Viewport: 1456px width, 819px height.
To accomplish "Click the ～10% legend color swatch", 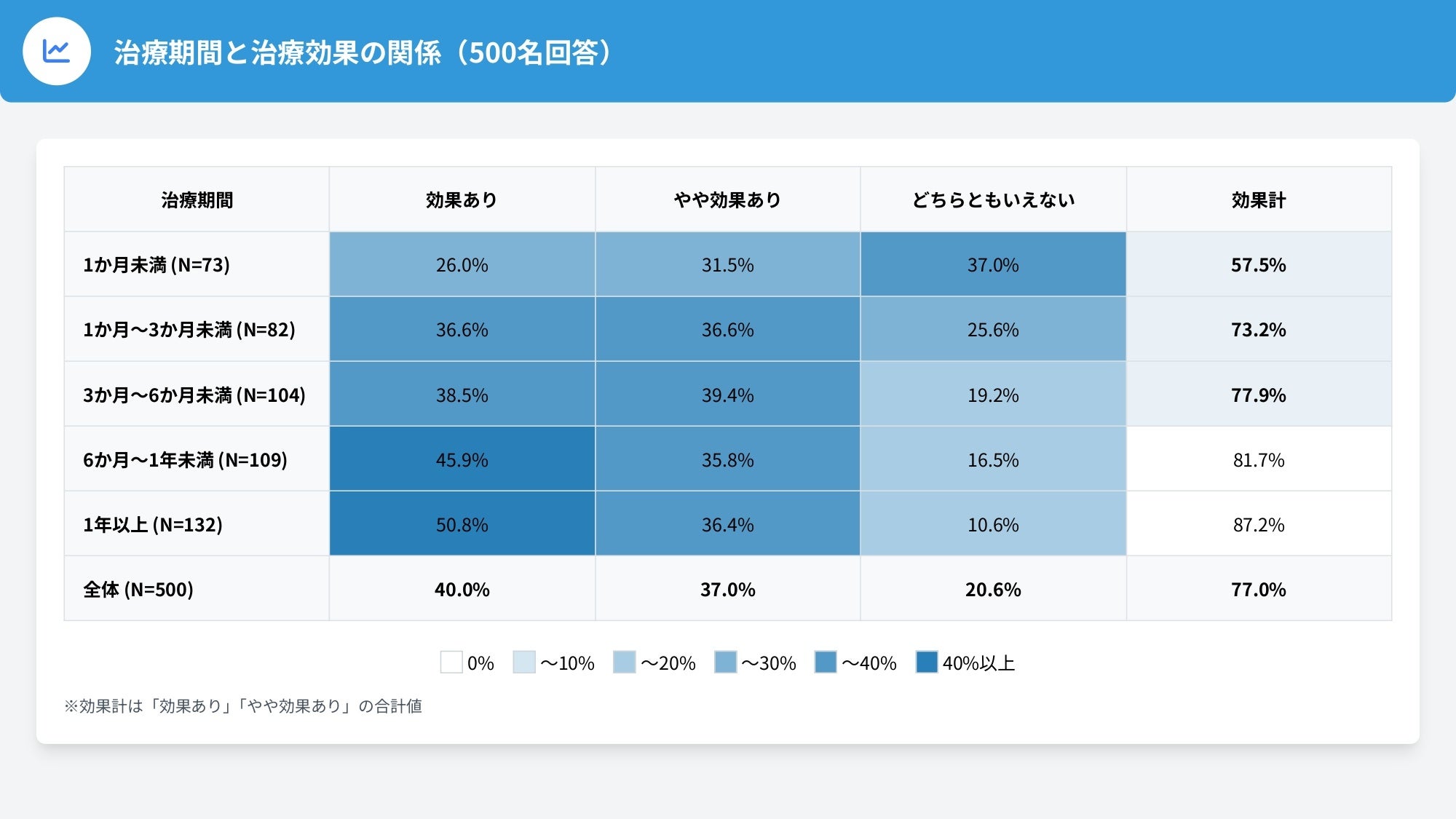I will pos(524,662).
